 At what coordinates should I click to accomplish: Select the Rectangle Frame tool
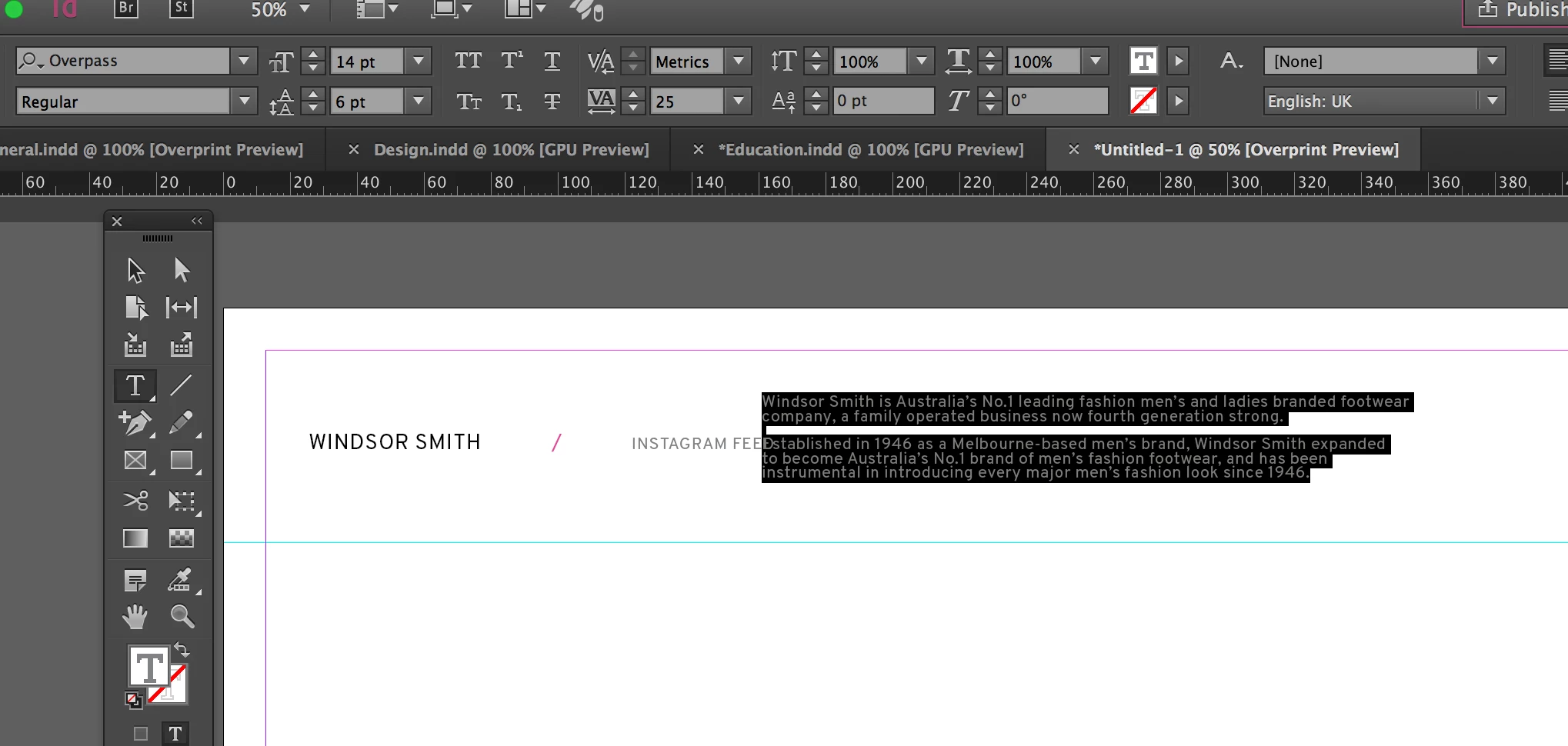(135, 460)
